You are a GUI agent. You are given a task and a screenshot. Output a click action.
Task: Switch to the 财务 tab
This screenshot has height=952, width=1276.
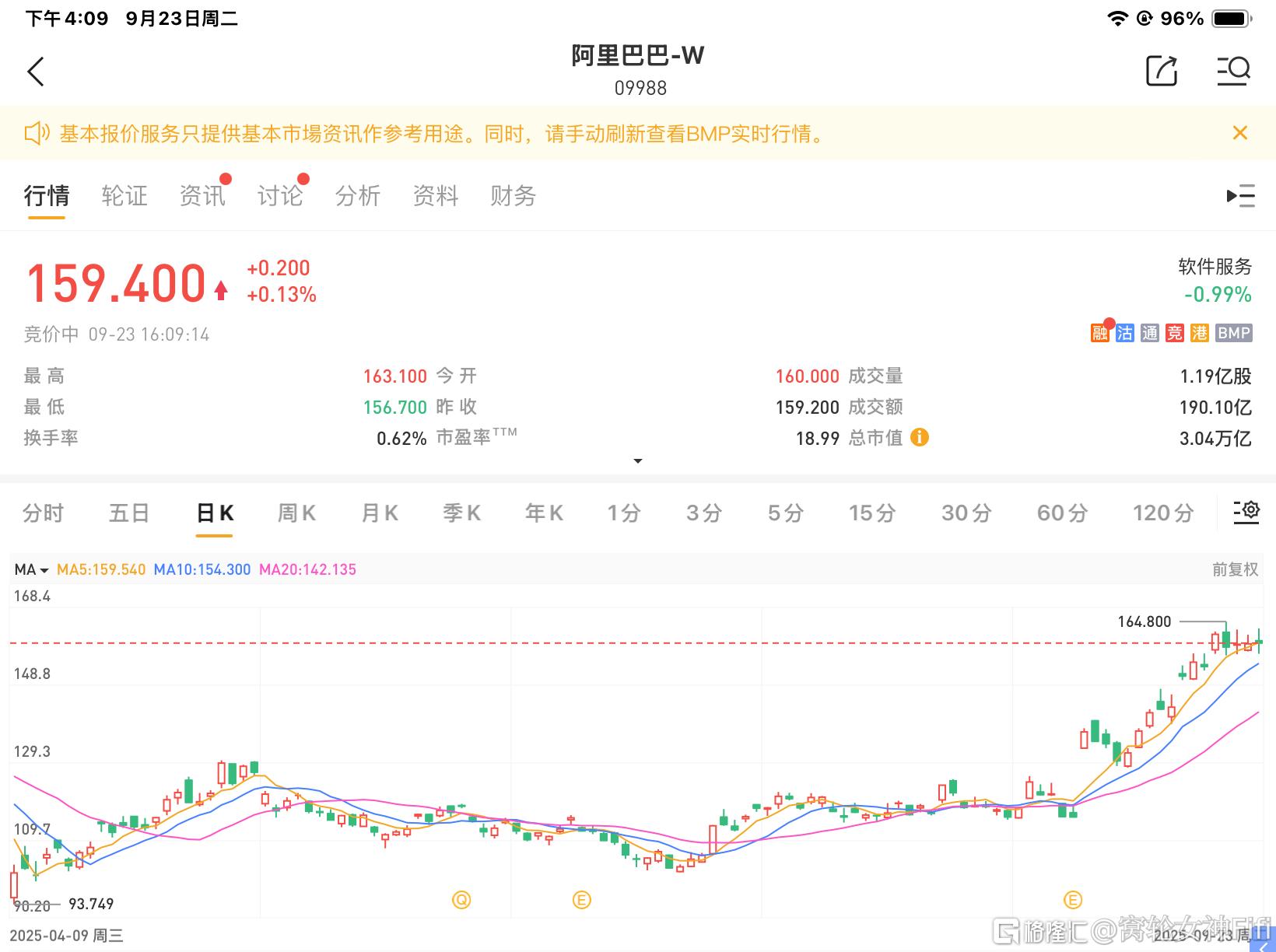click(x=513, y=196)
